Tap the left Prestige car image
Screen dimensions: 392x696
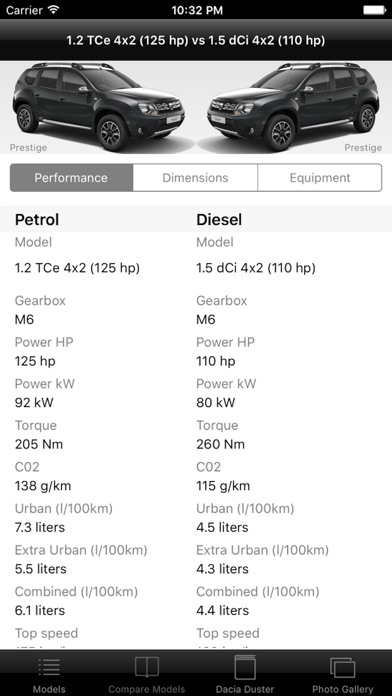99,106
